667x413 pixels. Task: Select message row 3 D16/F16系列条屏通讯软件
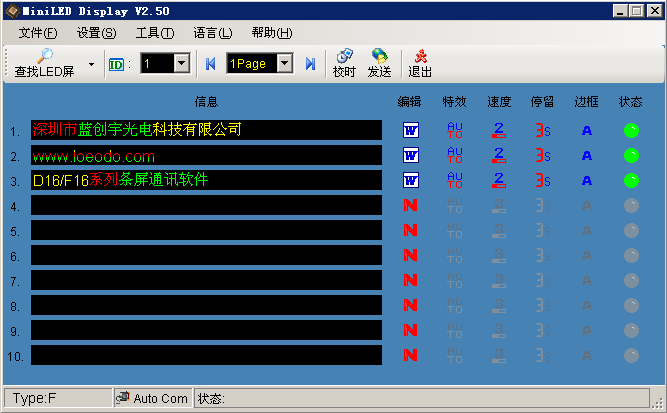tap(206, 180)
